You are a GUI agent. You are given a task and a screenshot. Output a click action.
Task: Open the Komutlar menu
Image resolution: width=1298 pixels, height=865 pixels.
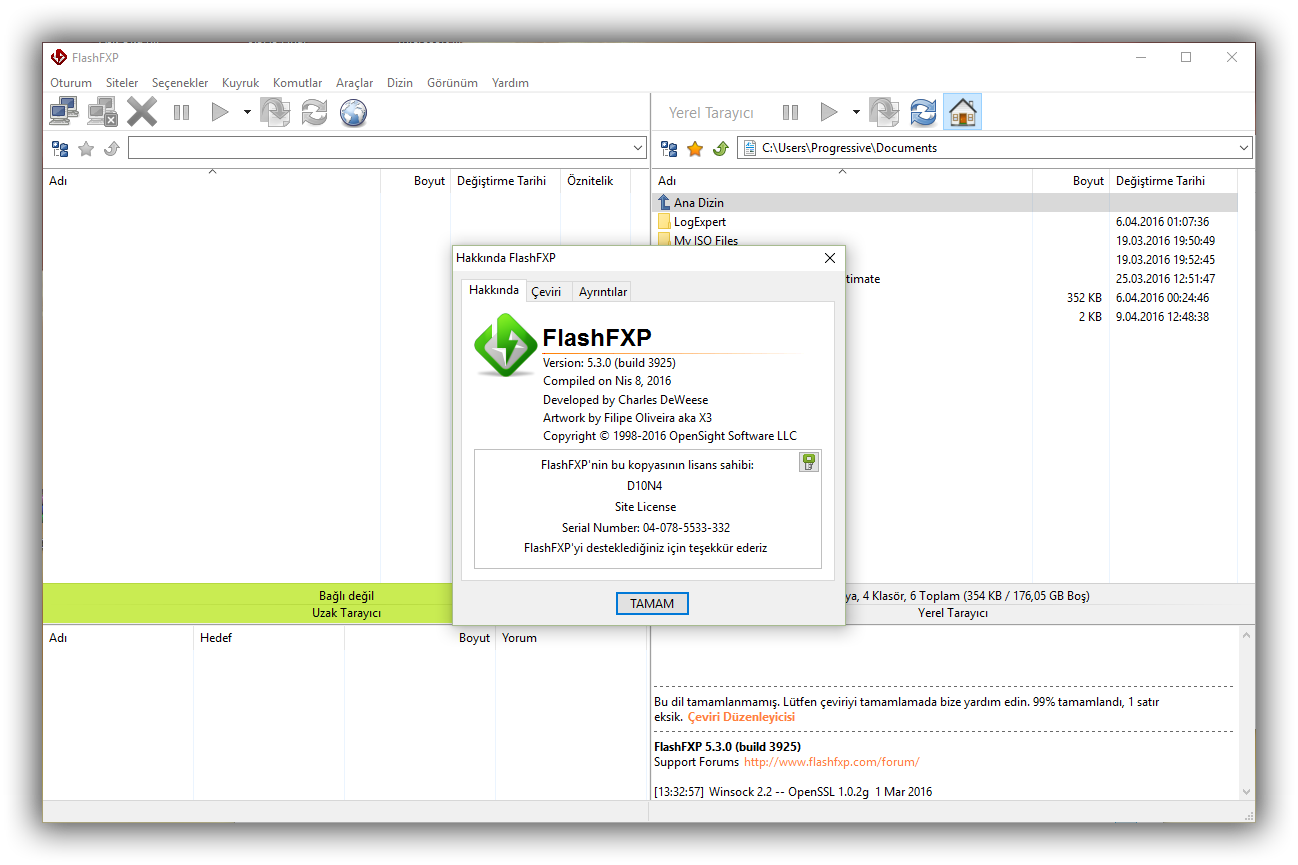pyautogui.click(x=297, y=83)
